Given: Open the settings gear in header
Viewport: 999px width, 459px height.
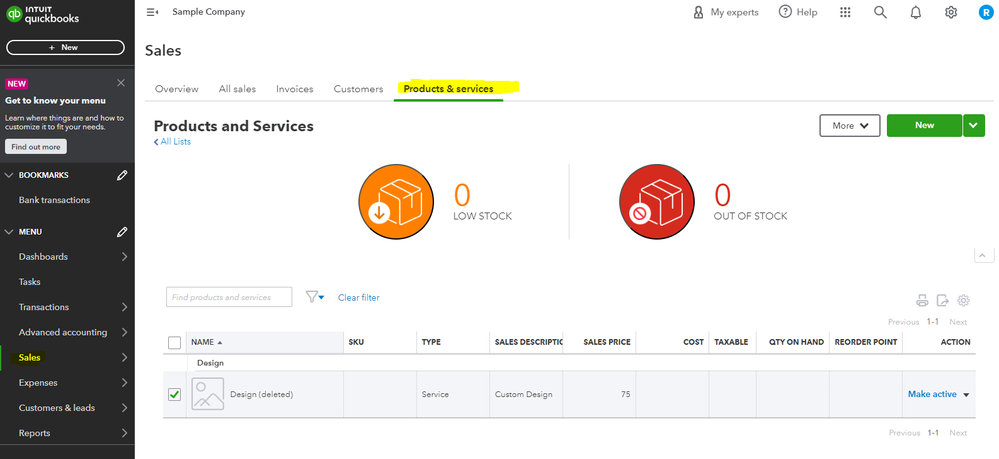Looking at the screenshot, I should point(951,12).
